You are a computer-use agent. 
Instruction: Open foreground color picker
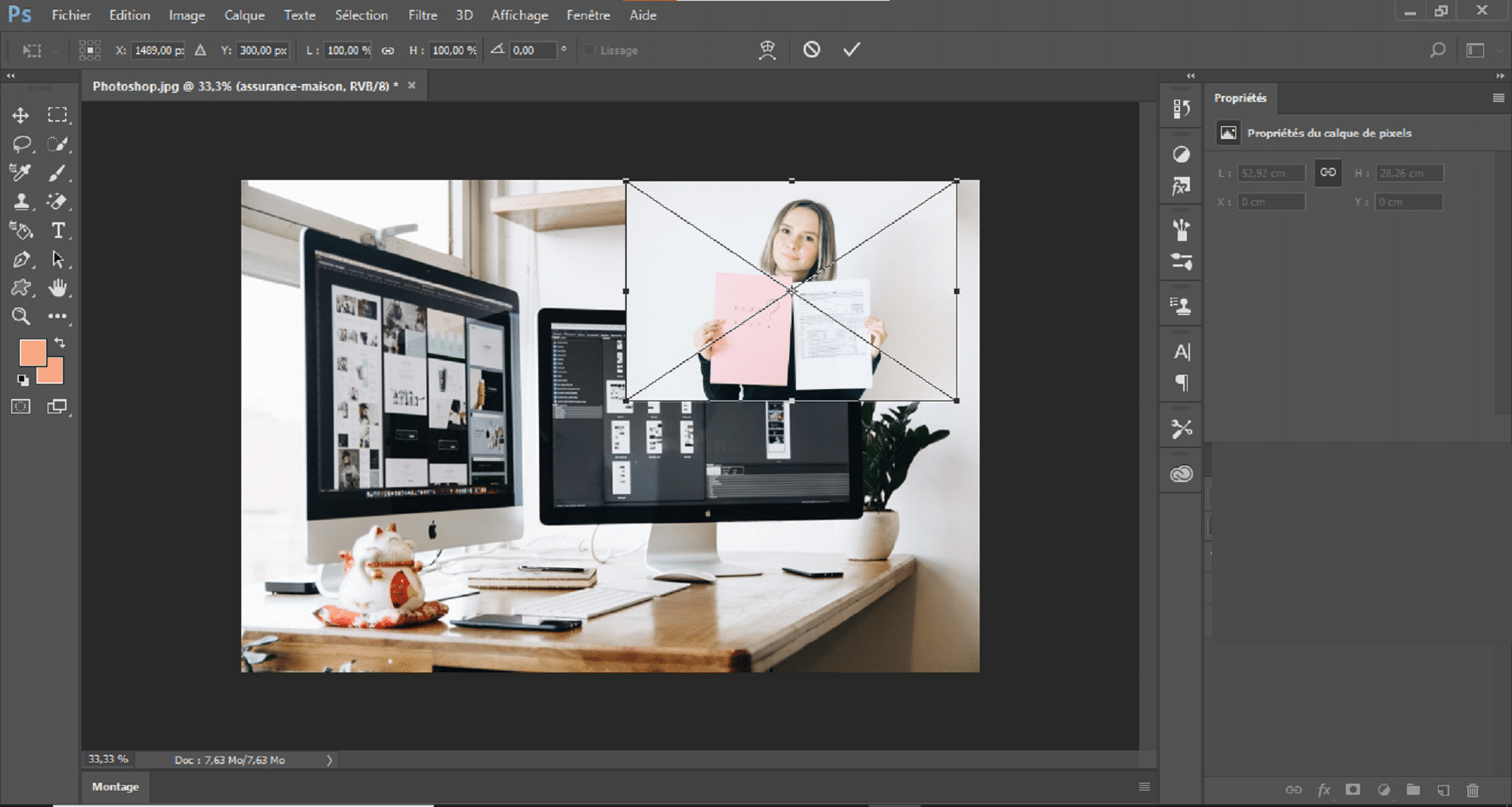(33, 353)
